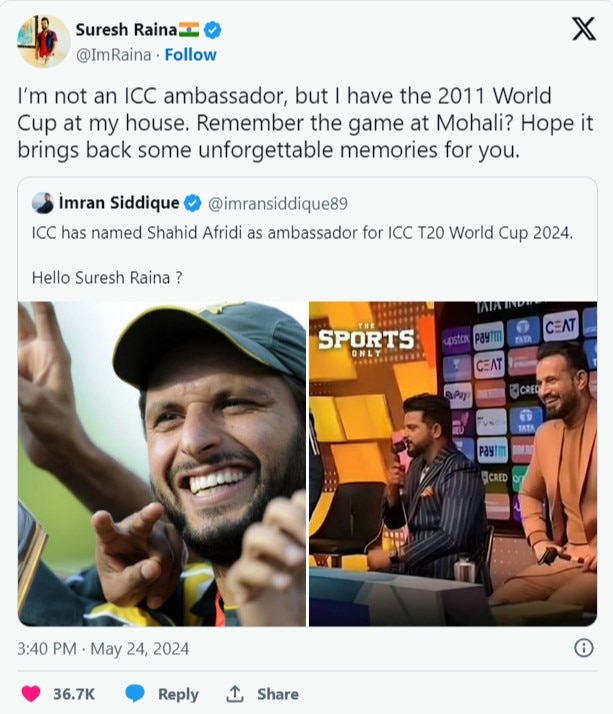Click the Reply label
Image resolution: width=613 pixels, height=714 pixels.
click(178, 694)
